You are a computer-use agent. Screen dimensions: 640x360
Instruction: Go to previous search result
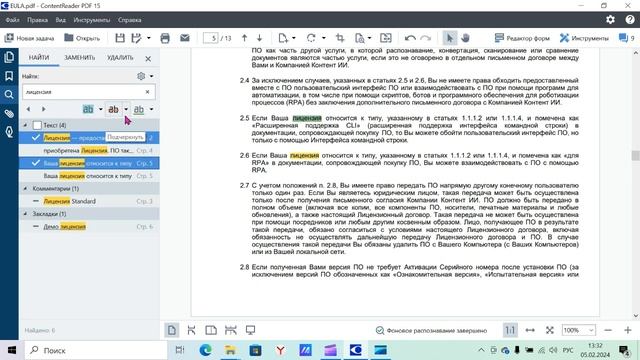coord(28,109)
